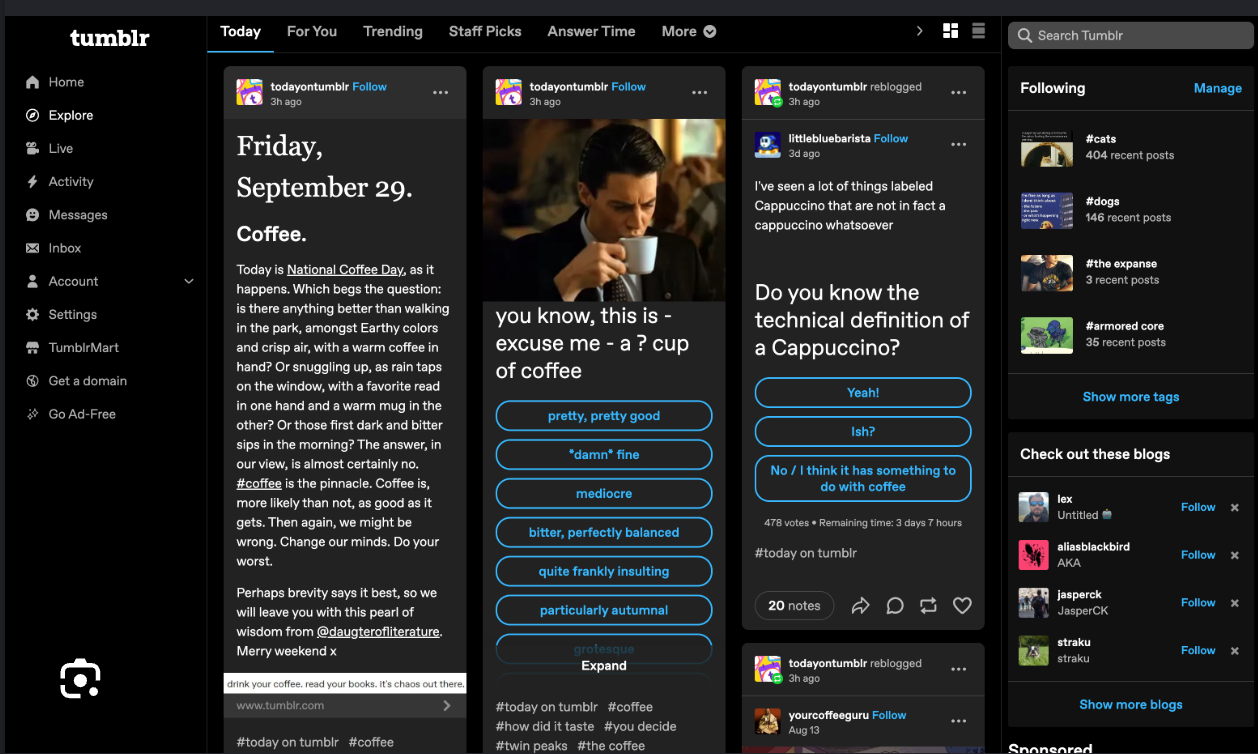
Task: Open Go Ad-Free sparkle icon
Action: click(32, 414)
